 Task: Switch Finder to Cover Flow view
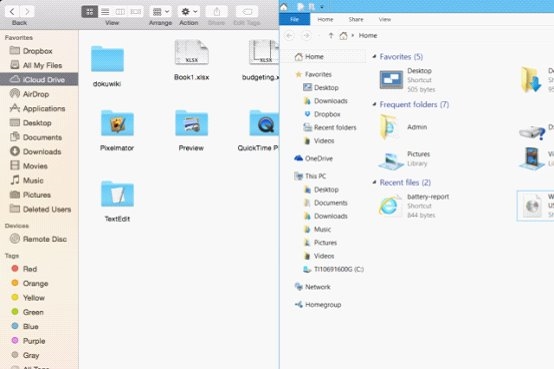click(x=136, y=12)
